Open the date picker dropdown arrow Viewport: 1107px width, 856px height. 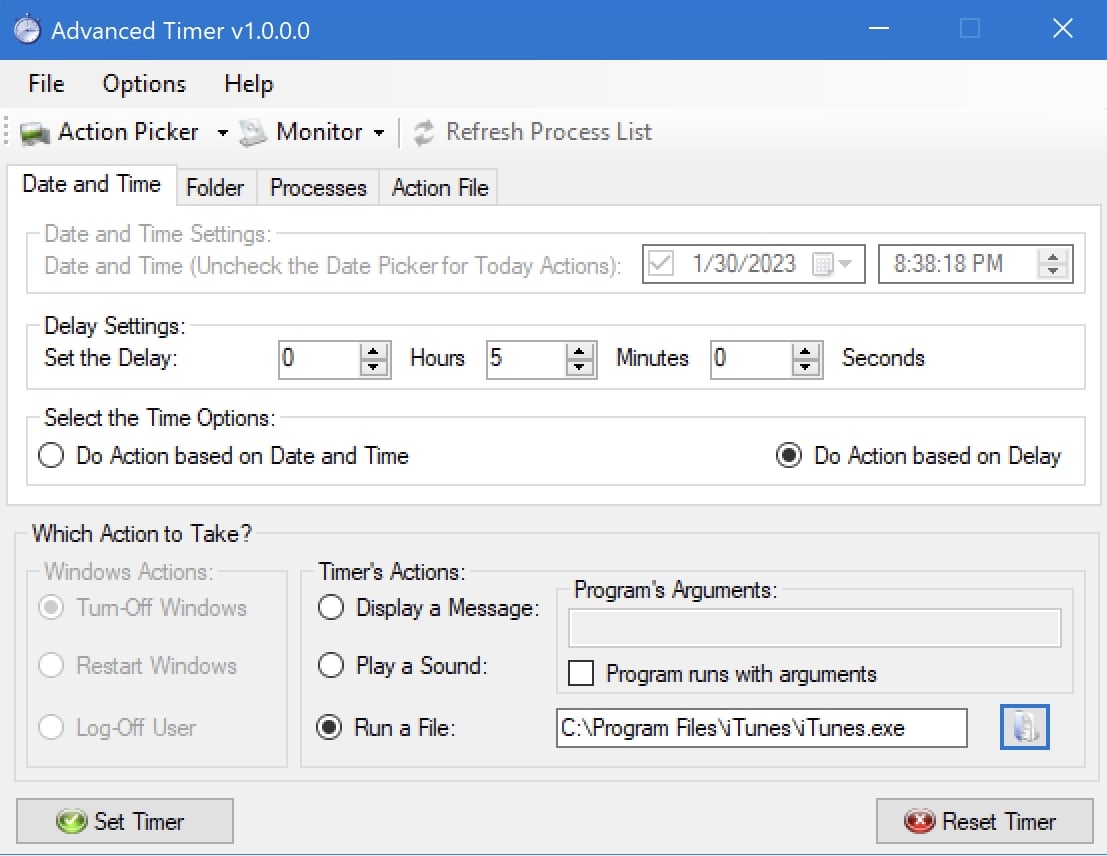pos(845,264)
